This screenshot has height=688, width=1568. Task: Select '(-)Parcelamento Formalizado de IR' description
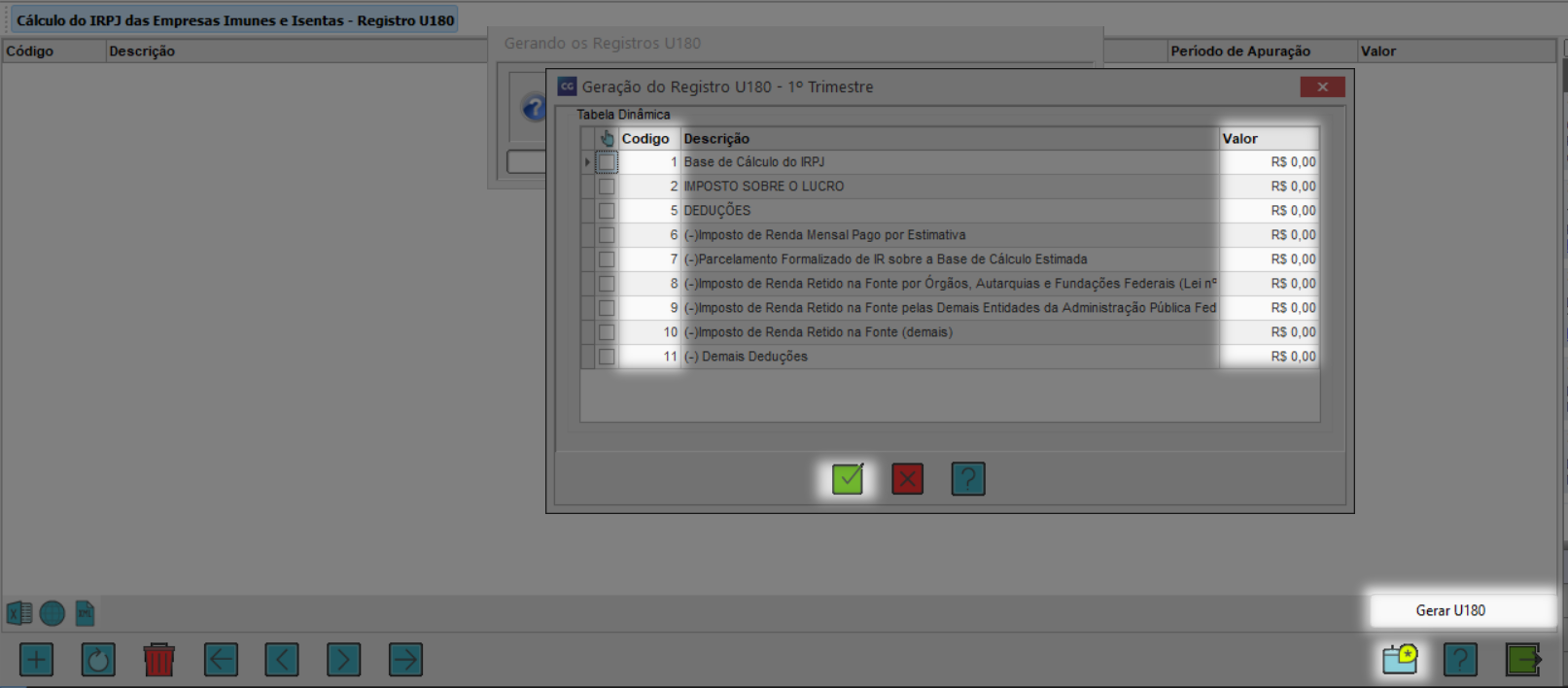point(949,259)
